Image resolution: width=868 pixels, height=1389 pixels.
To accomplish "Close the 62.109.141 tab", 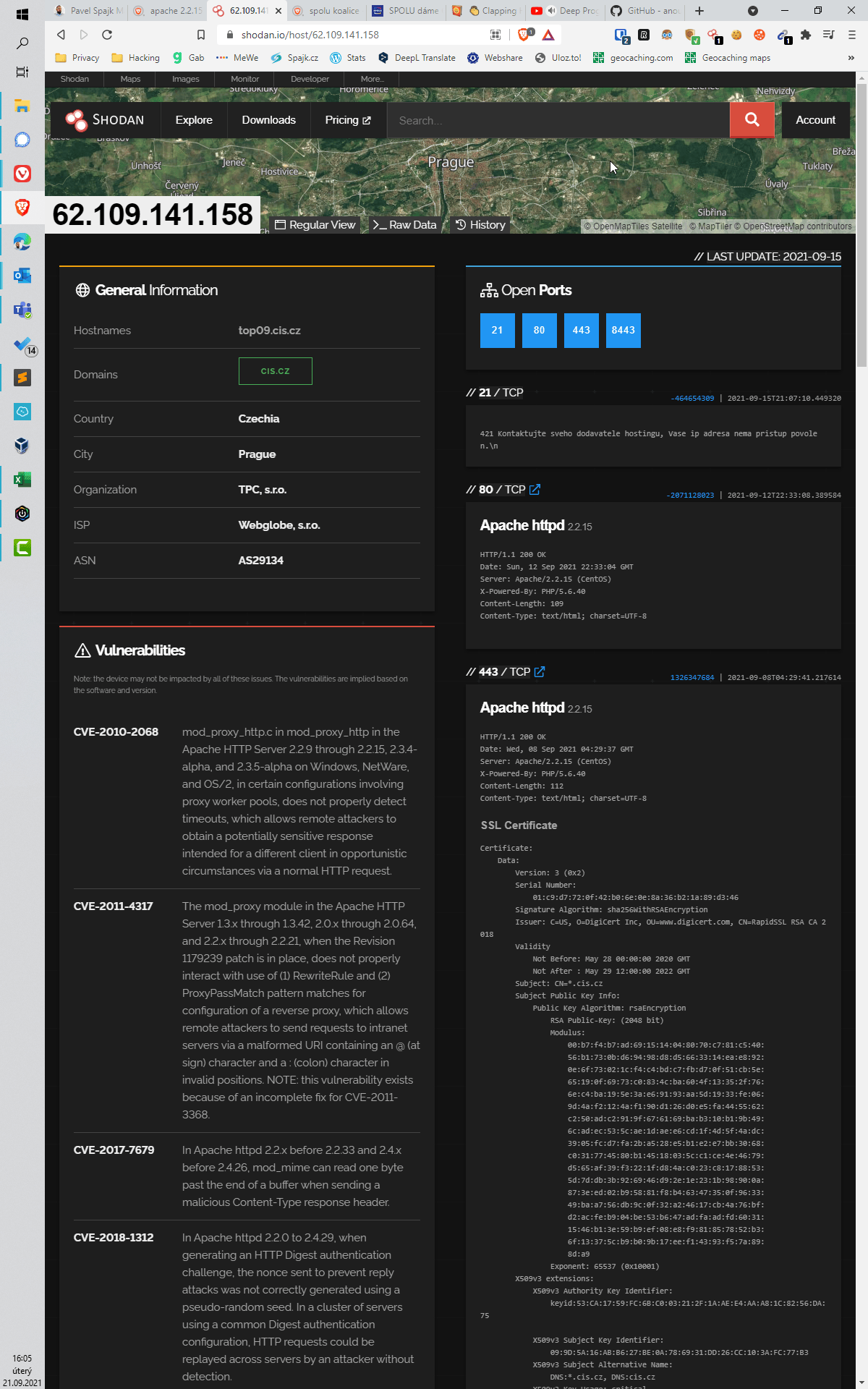I will (x=278, y=11).
